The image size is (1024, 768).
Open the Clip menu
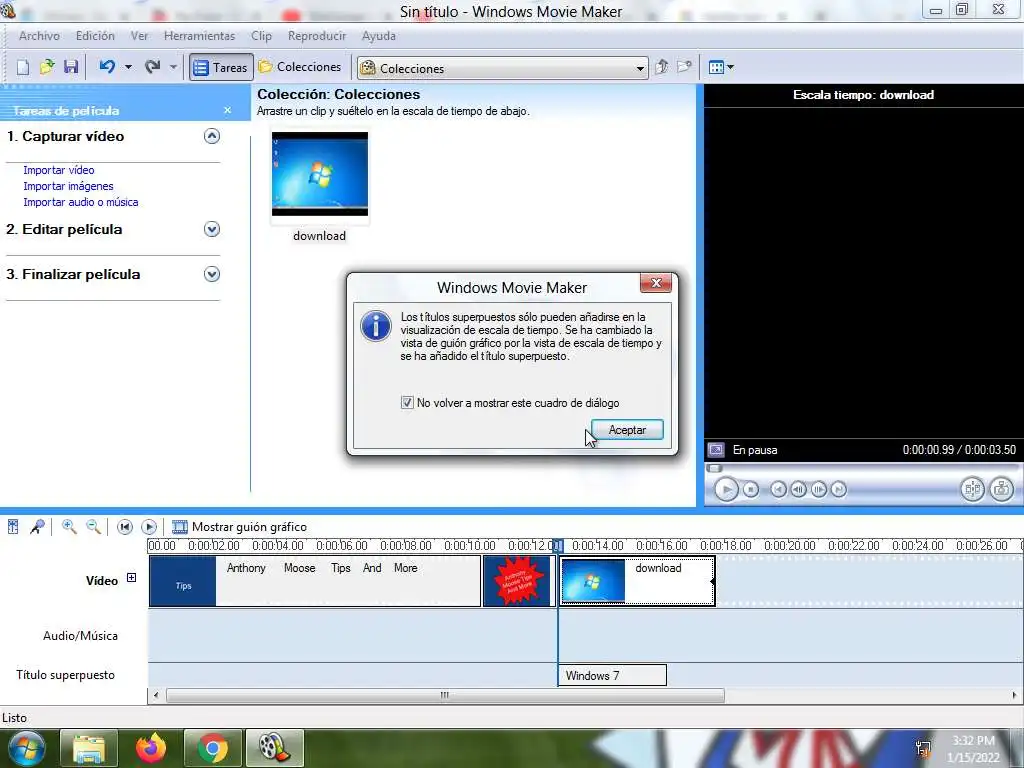coord(261,36)
